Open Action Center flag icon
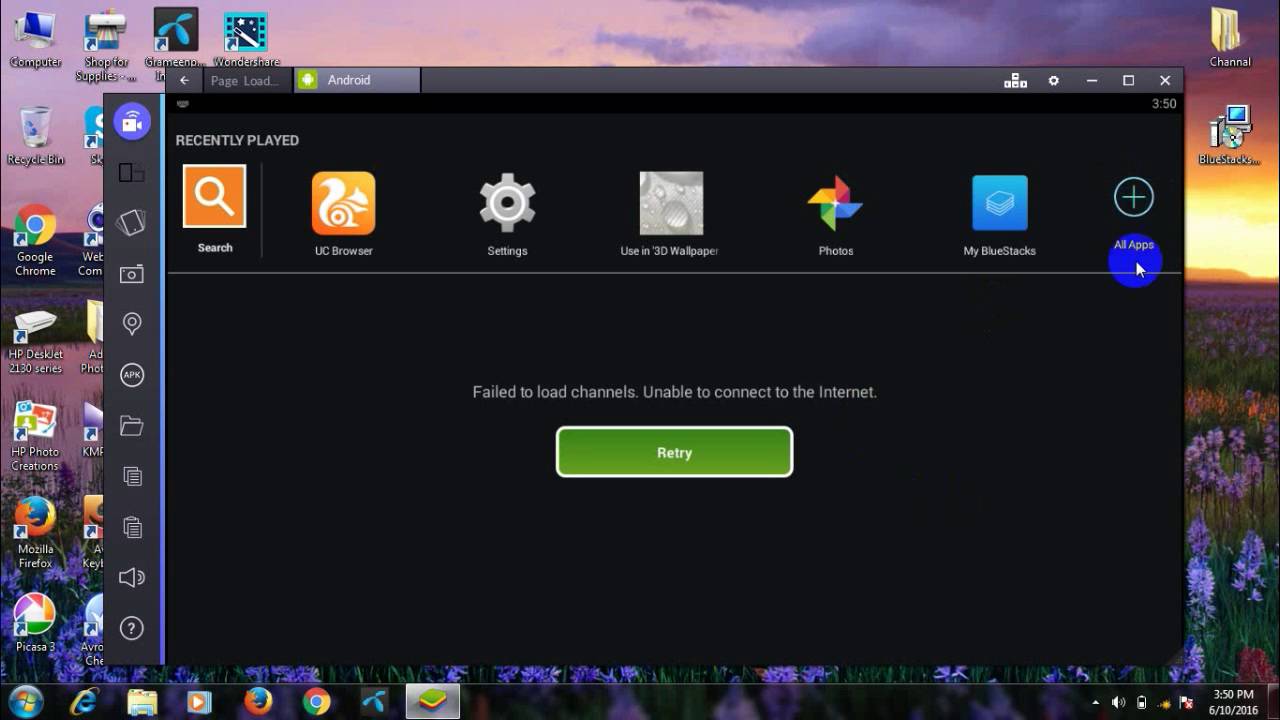The image size is (1280, 720). point(1187,703)
